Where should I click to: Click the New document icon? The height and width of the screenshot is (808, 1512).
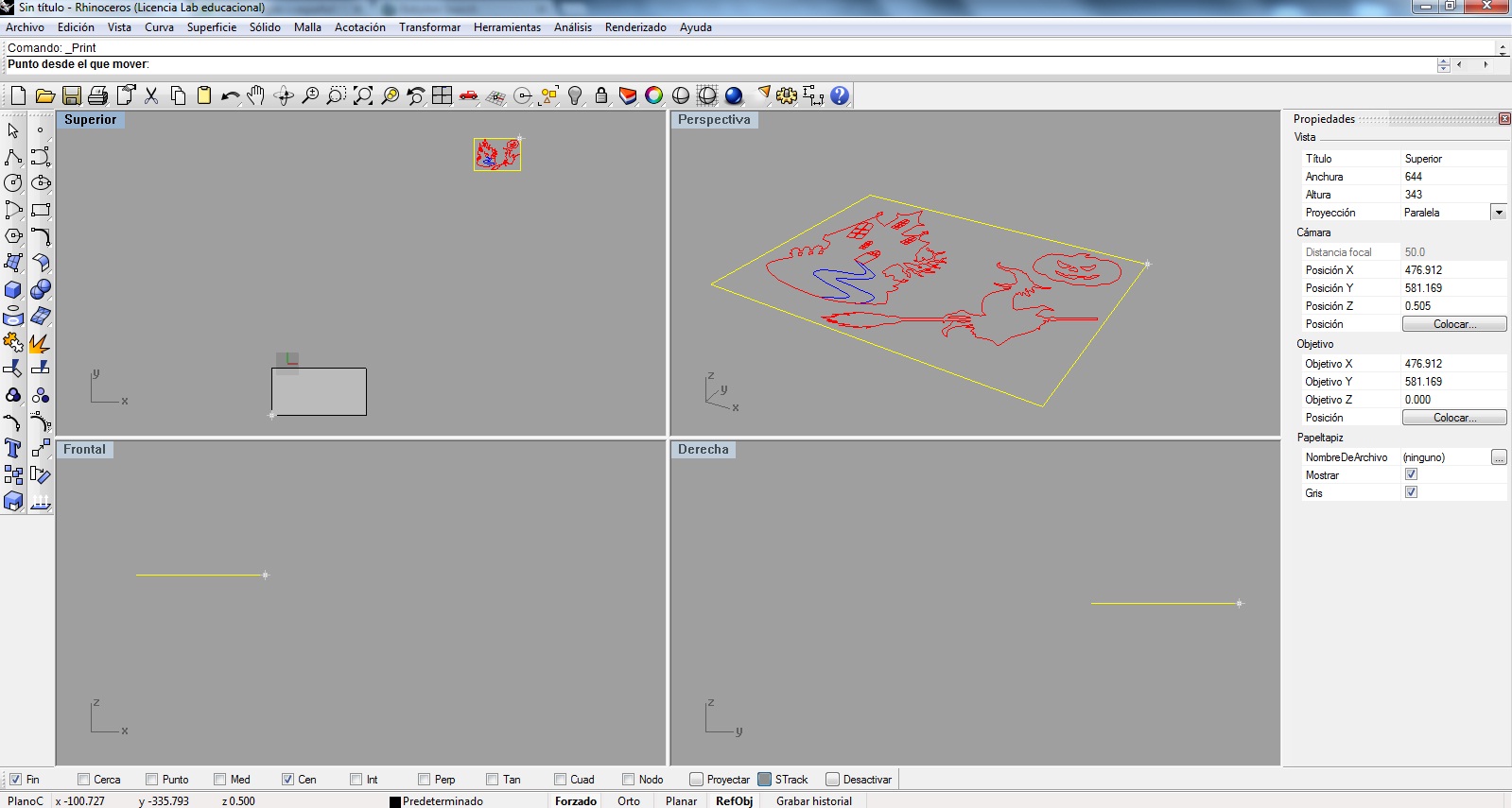(18, 95)
